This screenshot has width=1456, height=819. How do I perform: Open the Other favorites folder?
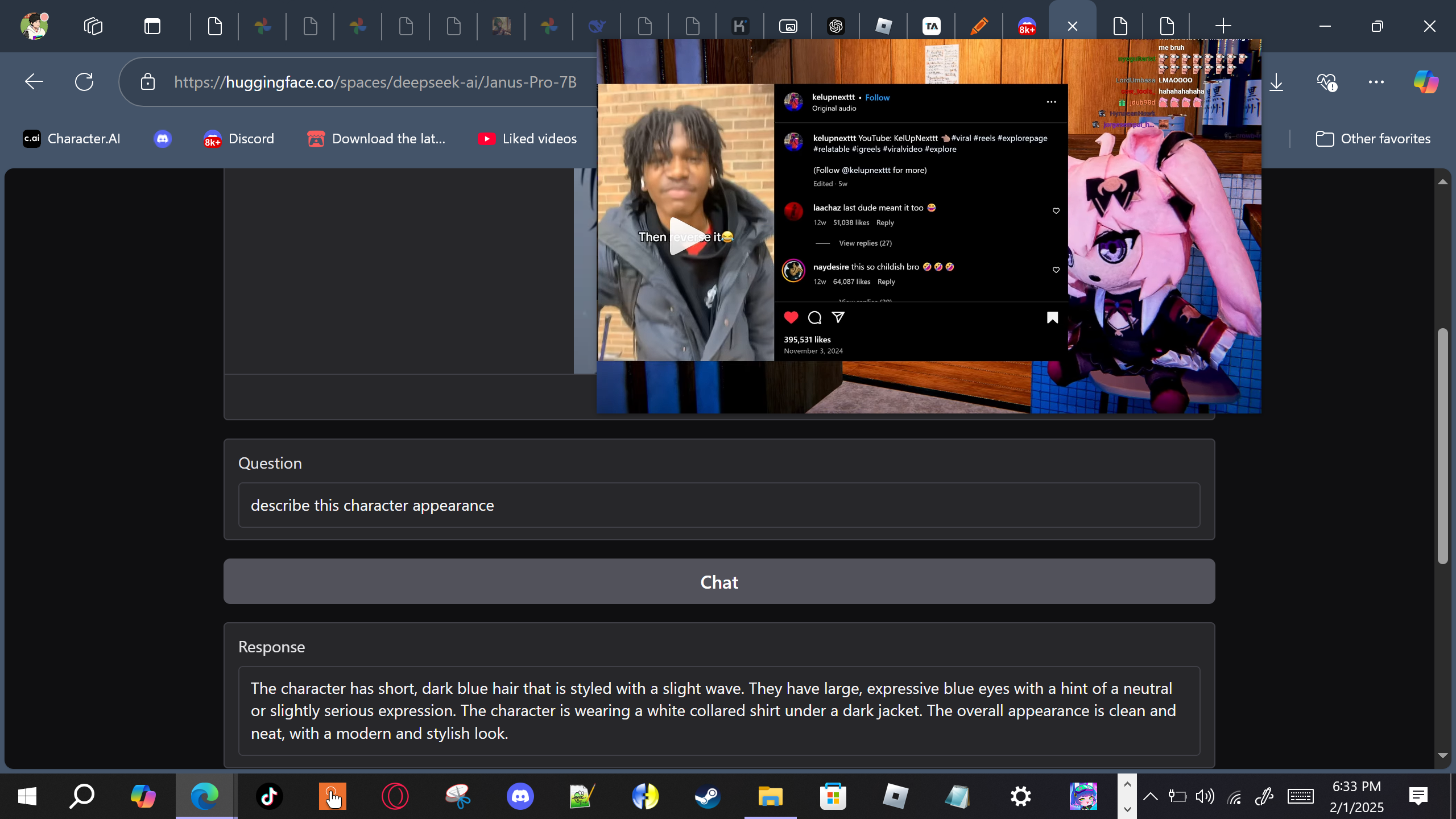point(1373,139)
